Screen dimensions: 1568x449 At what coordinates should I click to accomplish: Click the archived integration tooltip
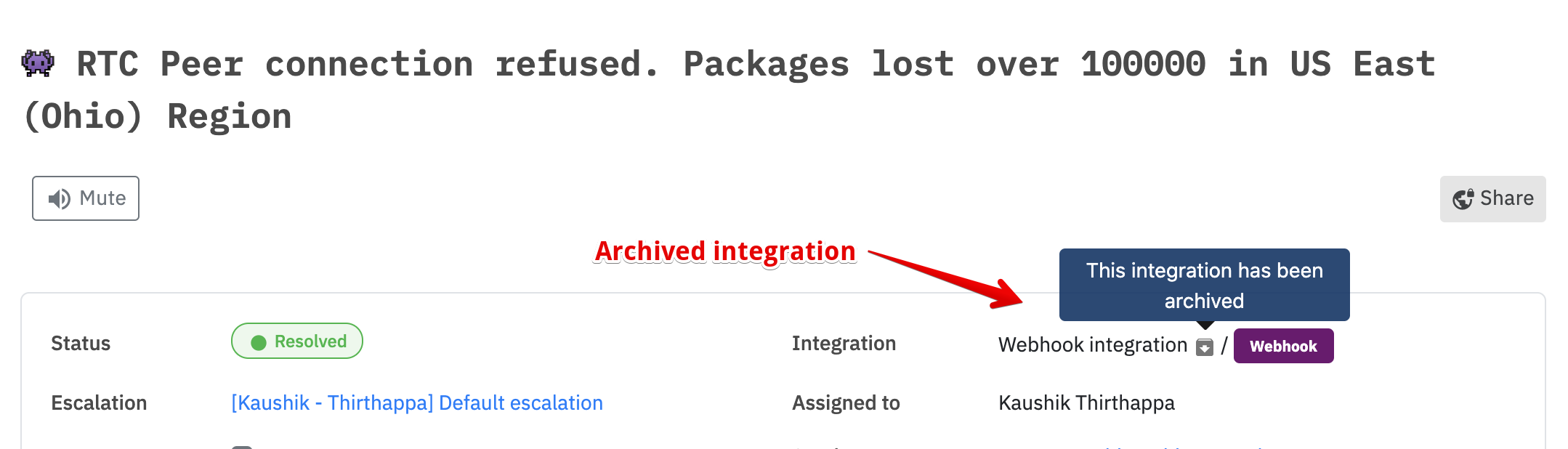click(x=1205, y=285)
